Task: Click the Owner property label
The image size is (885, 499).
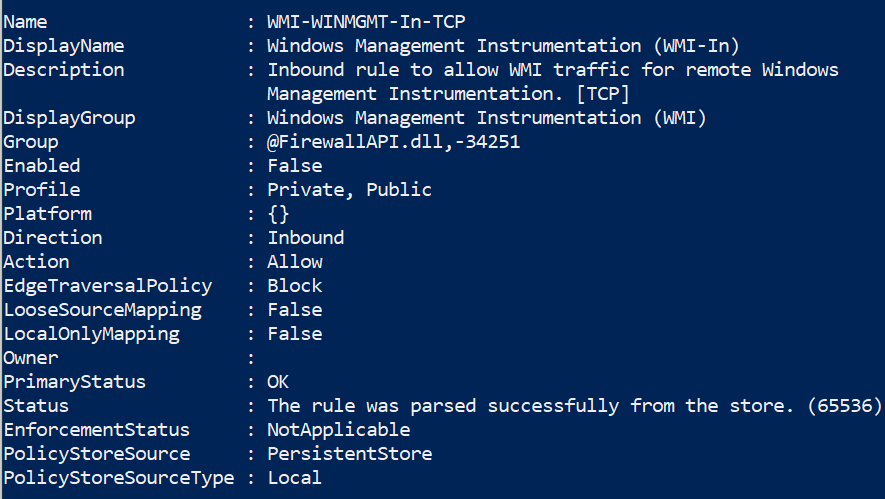Action: pyautogui.click(x=31, y=357)
